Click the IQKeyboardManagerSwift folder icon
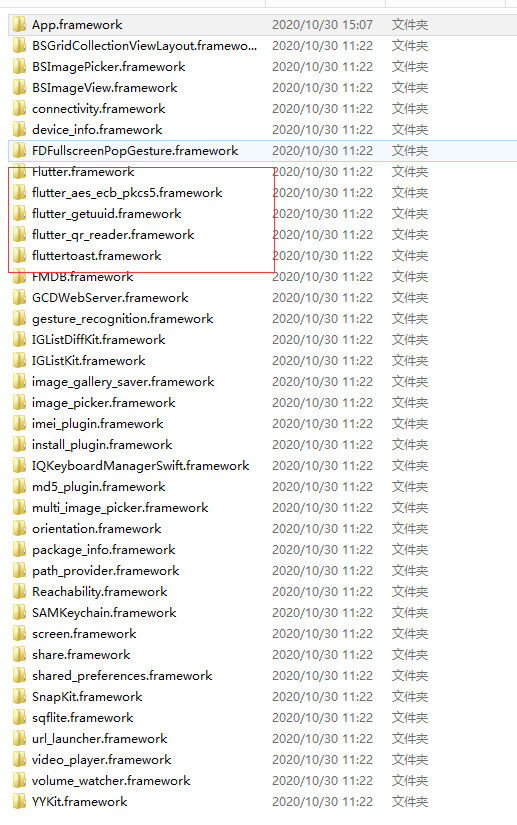517x825 pixels. tap(19, 466)
